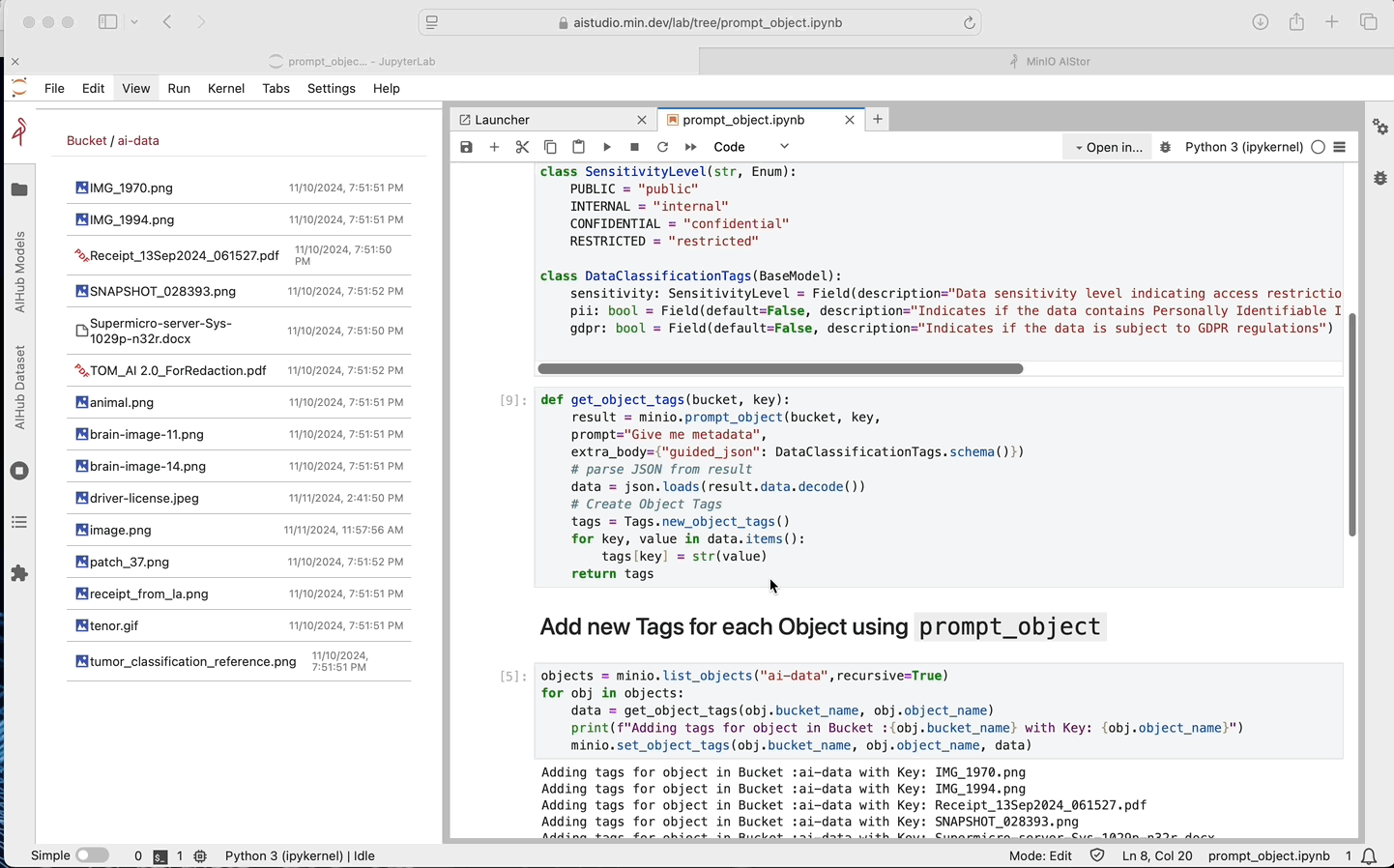Viewport: 1394px width, 868px height.
Task: Restart the kernel using the refresh icon
Action: click(x=662, y=147)
